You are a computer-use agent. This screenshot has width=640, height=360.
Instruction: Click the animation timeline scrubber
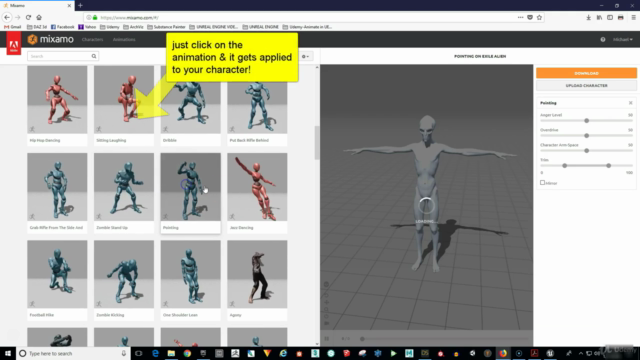(x=362, y=339)
